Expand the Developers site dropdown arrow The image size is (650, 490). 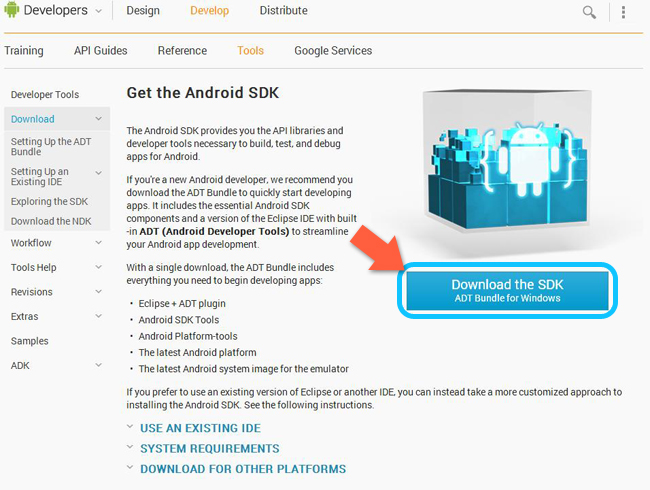tap(98, 11)
